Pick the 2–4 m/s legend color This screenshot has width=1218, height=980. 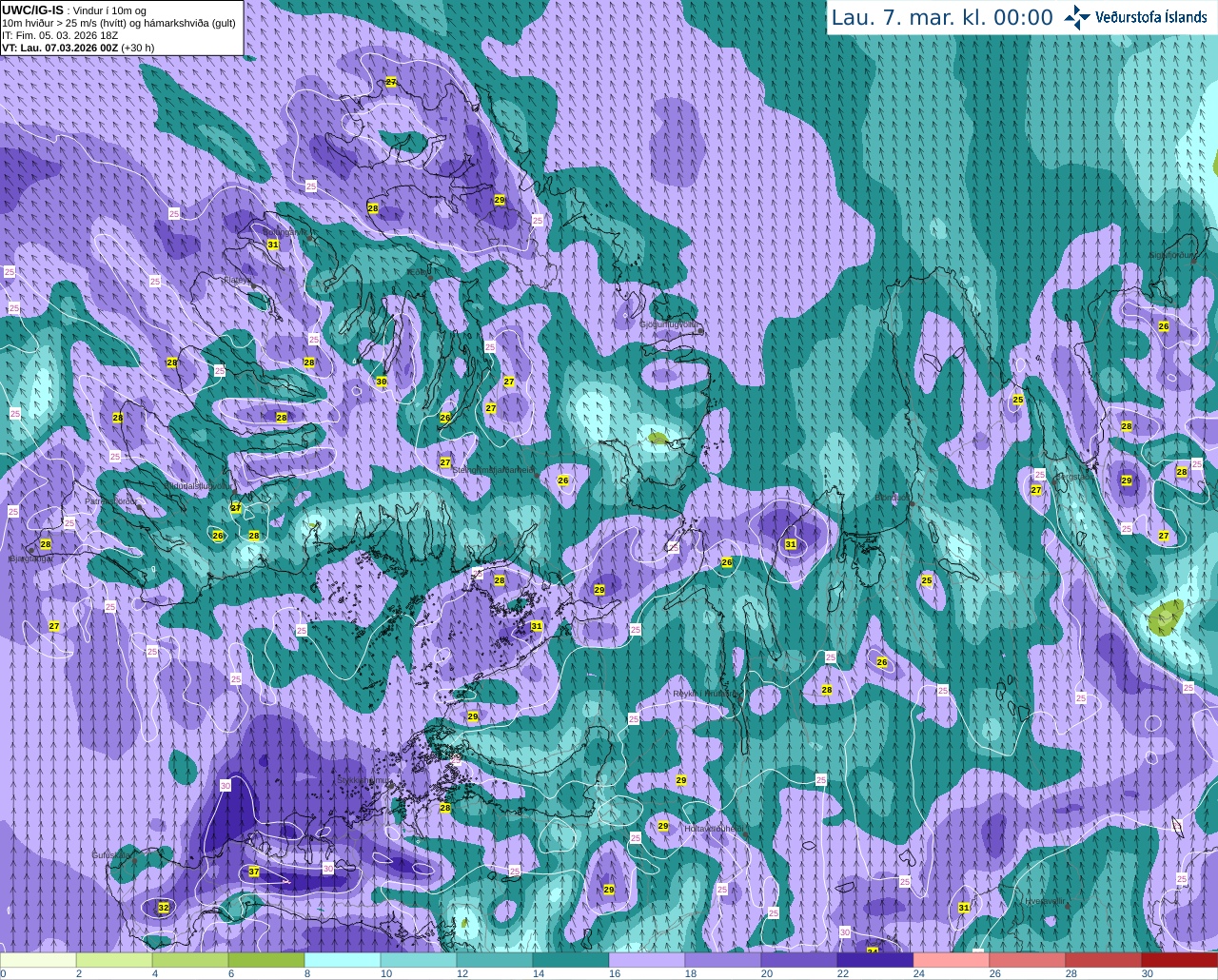pyautogui.click(x=114, y=960)
